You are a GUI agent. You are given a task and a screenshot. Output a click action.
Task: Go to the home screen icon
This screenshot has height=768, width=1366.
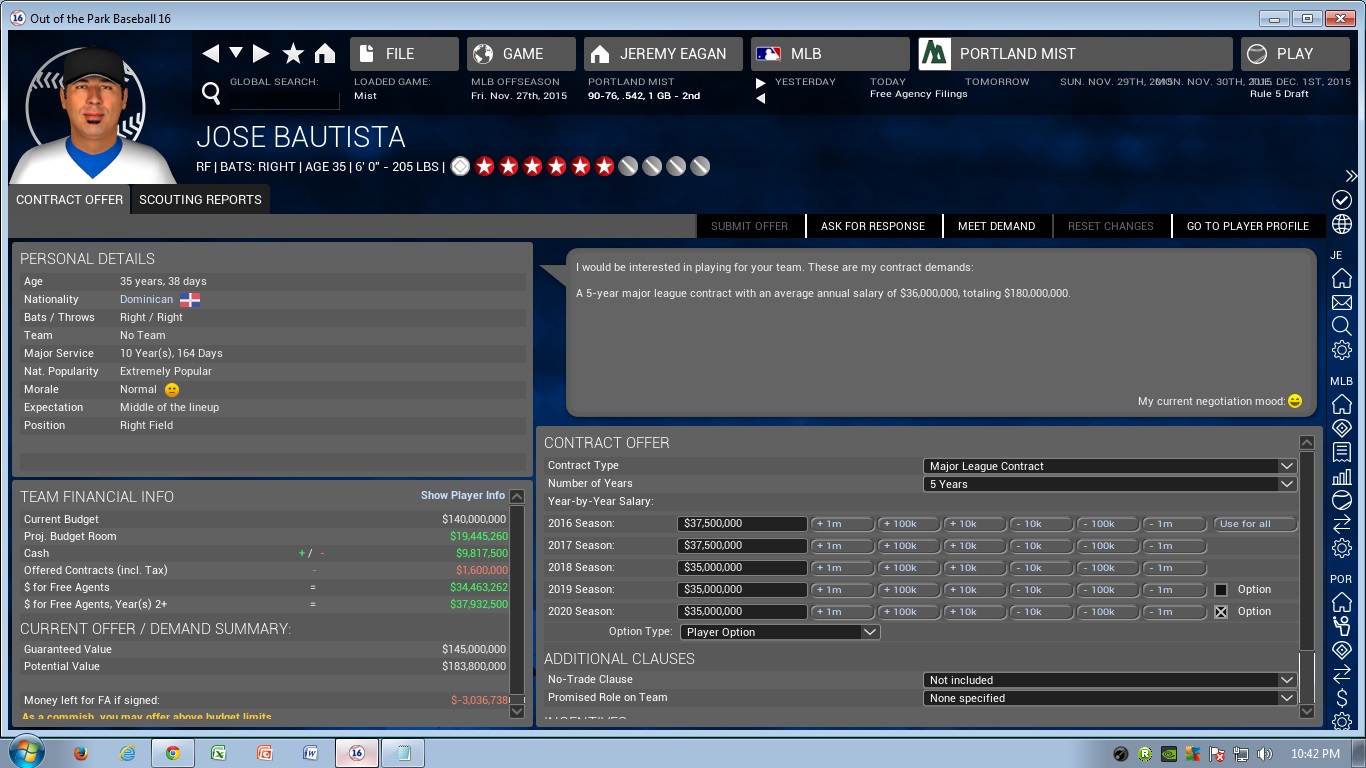(325, 54)
